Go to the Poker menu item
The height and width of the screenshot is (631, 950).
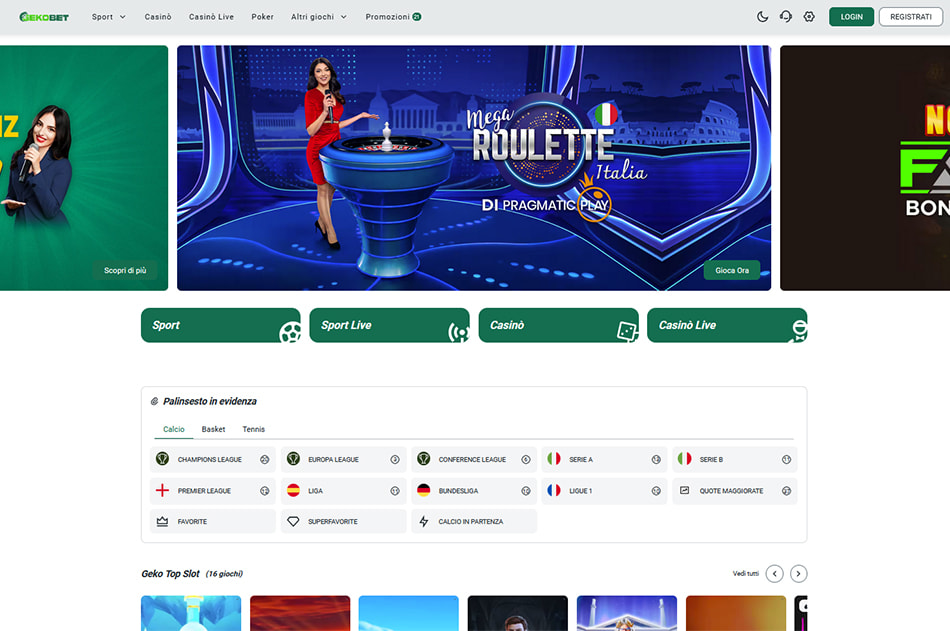coord(262,17)
